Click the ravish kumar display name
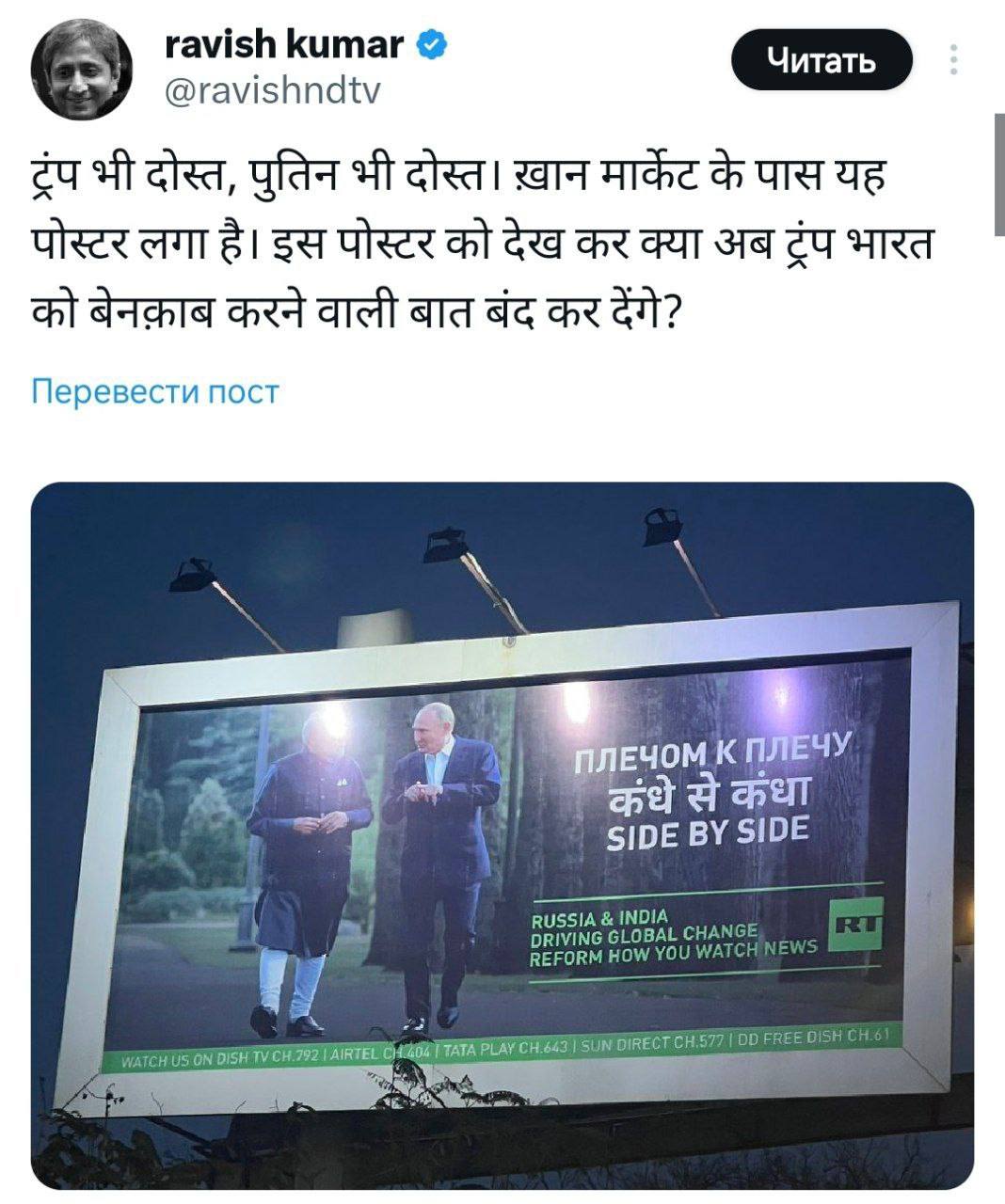This screenshot has width=1005, height=1204. pos(284,44)
